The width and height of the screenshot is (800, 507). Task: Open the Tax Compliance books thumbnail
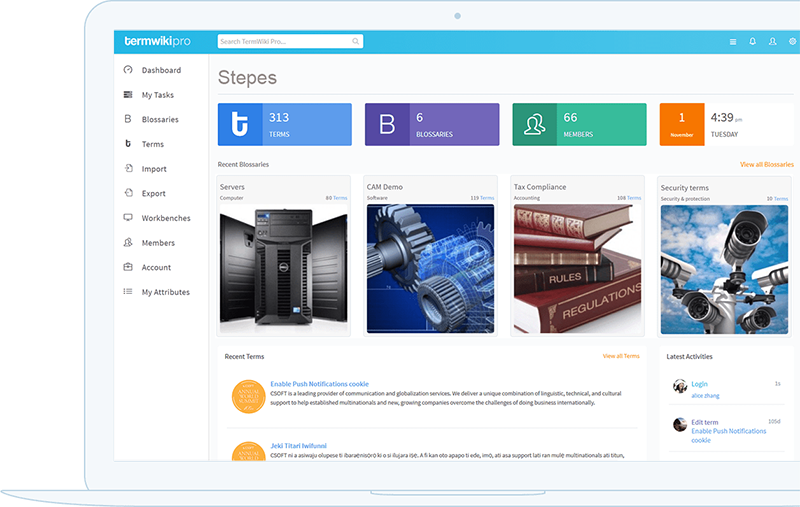pos(577,269)
